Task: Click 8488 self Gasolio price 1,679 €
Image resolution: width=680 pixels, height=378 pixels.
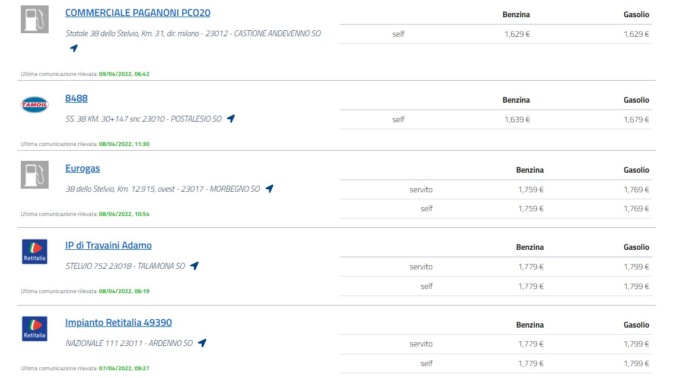Action: (x=636, y=120)
